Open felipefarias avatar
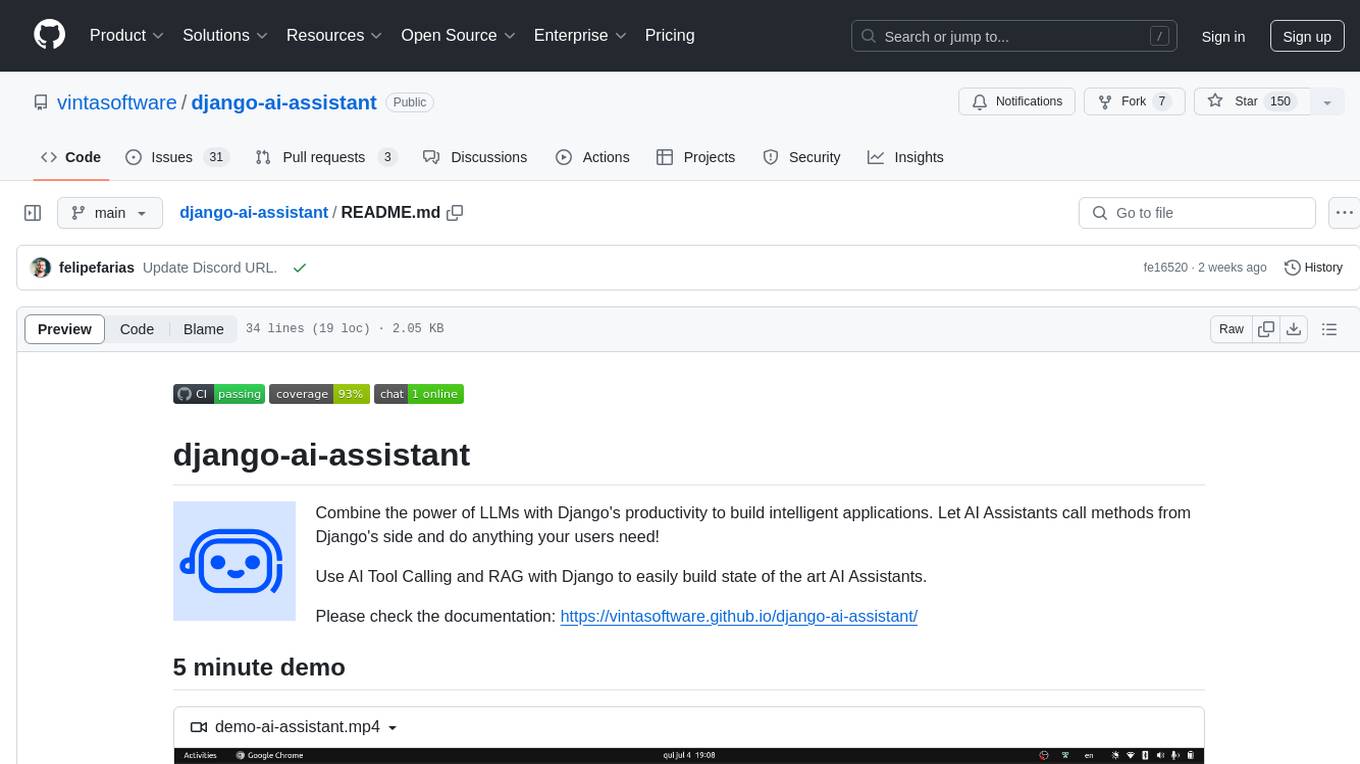Viewport: 1360px width, 764px height. pyautogui.click(x=41, y=268)
